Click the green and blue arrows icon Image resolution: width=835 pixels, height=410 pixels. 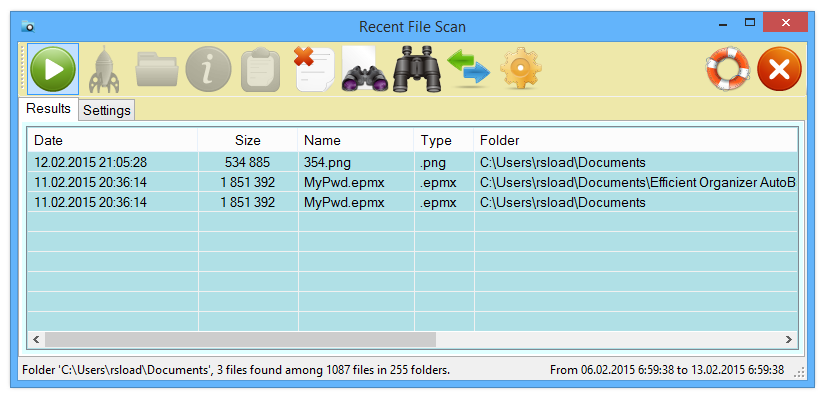(469, 68)
